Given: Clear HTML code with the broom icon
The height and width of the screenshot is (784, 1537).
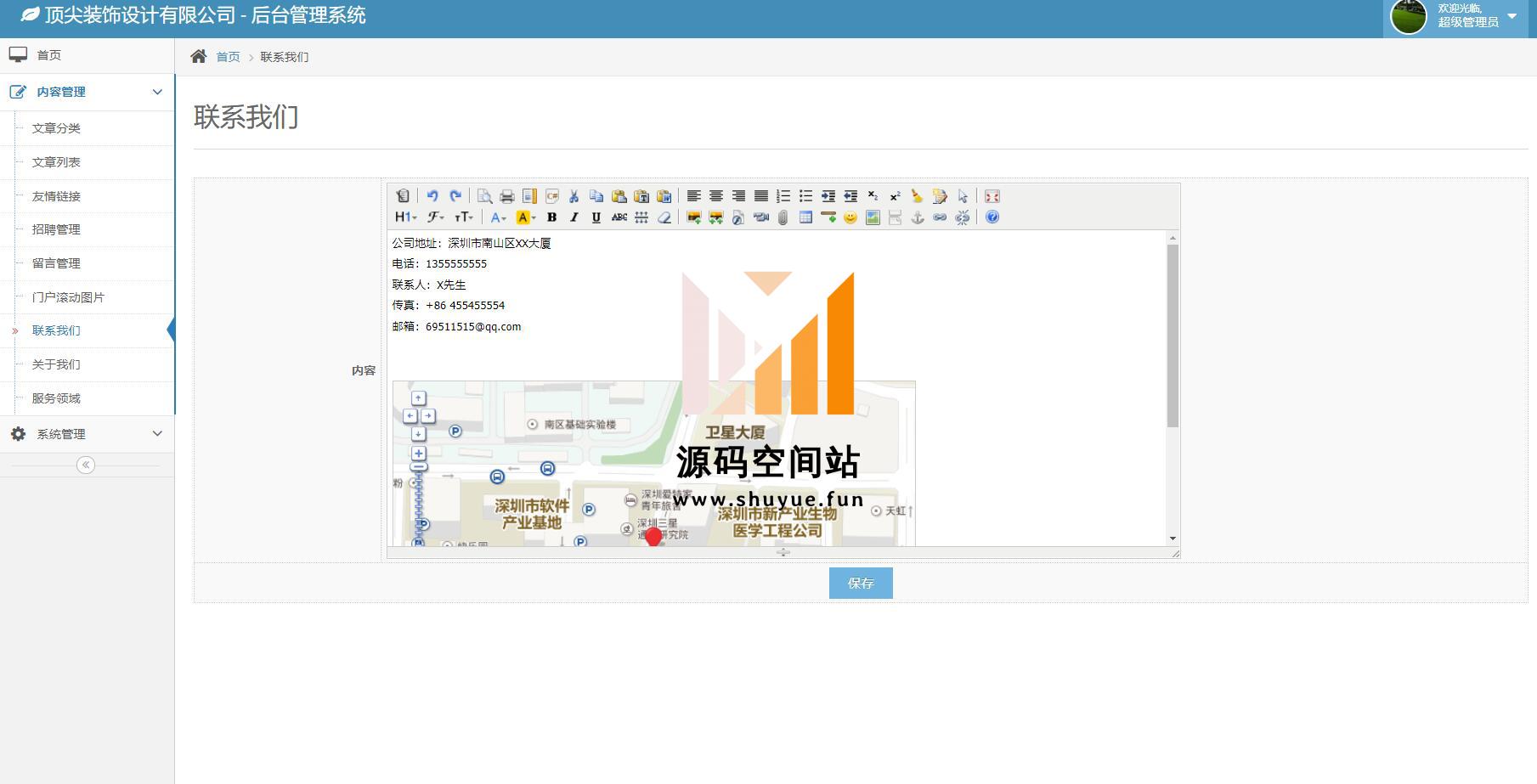Looking at the screenshot, I should (917, 196).
